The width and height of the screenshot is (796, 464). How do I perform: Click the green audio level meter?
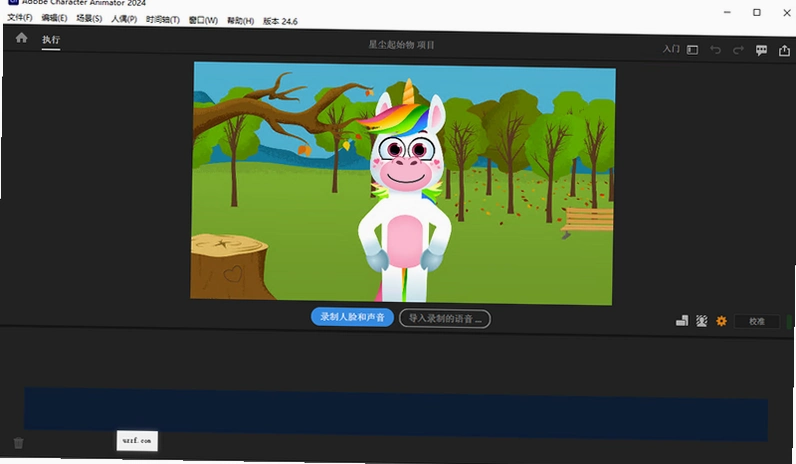(789, 321)
